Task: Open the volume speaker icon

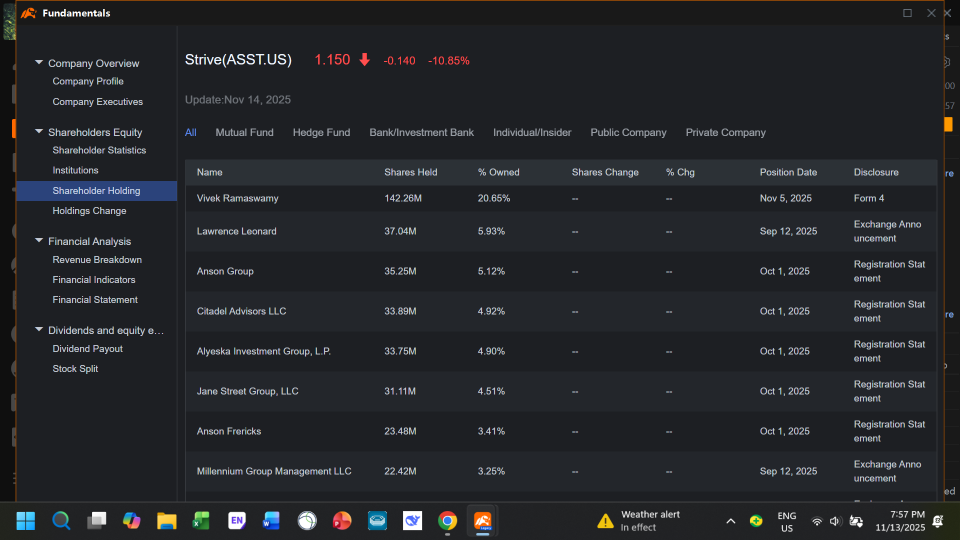Action: (835, 522)
